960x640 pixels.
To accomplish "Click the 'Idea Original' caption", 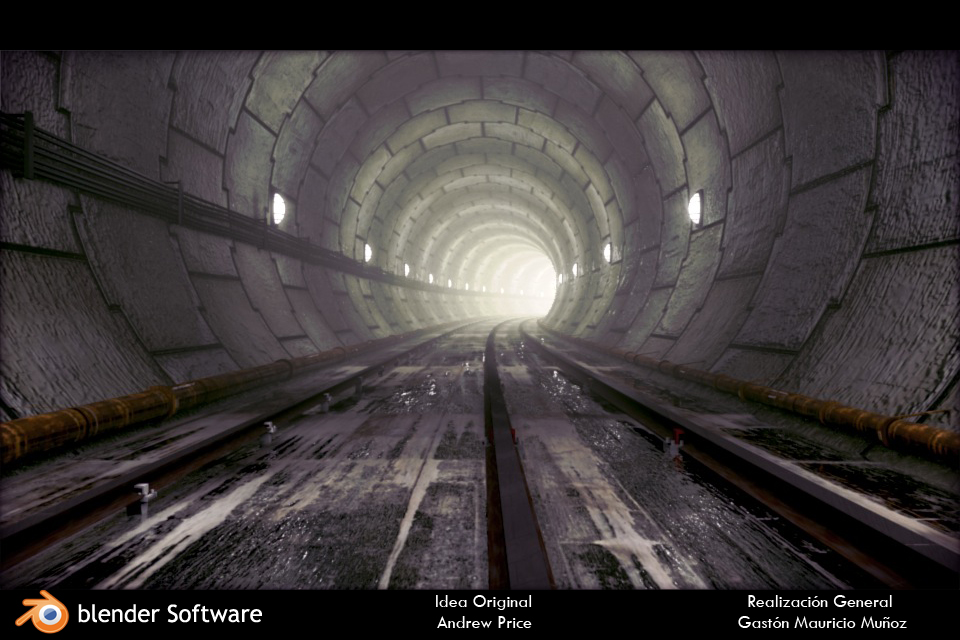I will point(483,602).
